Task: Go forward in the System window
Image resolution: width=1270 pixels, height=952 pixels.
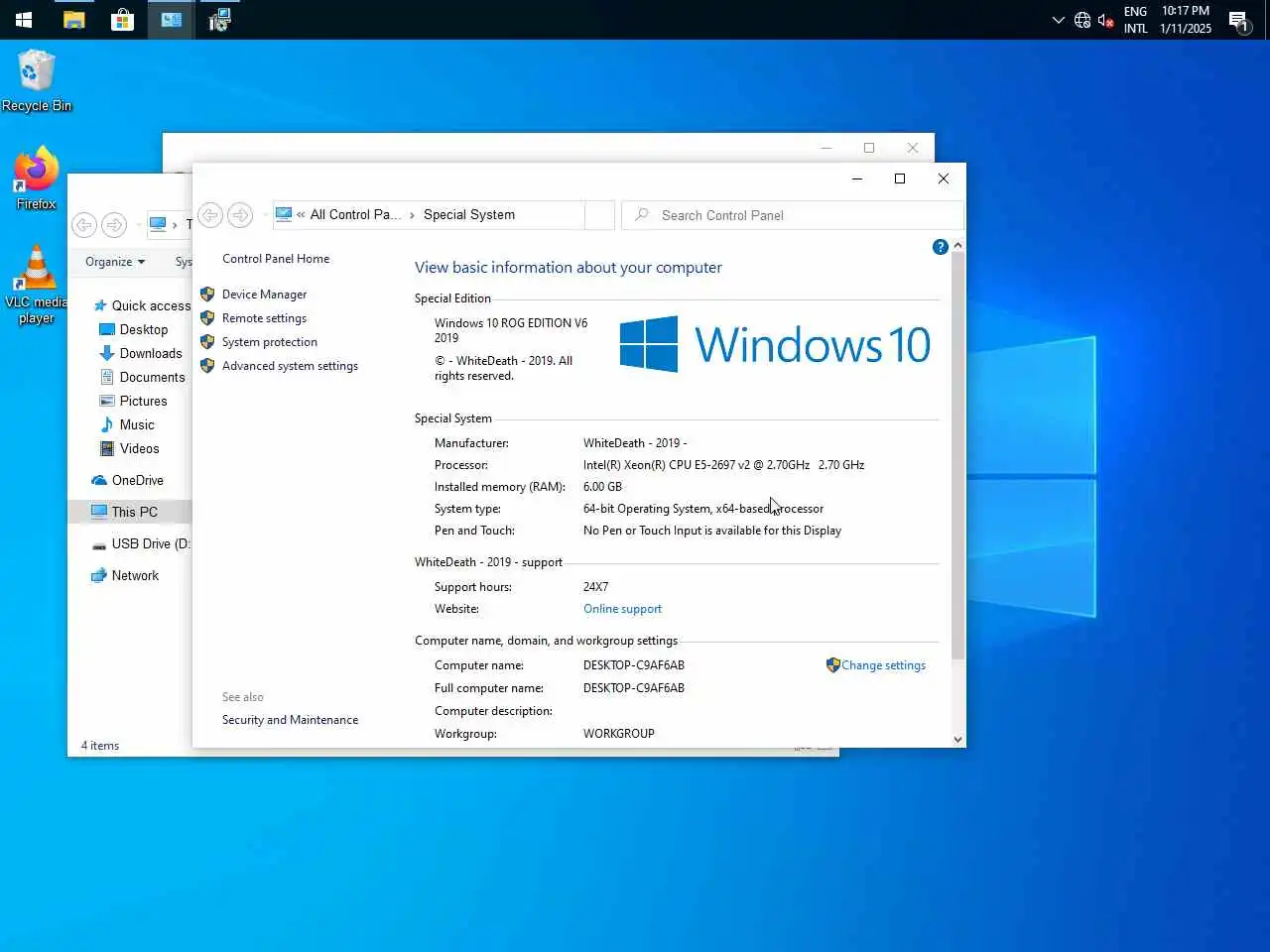Action: click(x=240, y=215)
